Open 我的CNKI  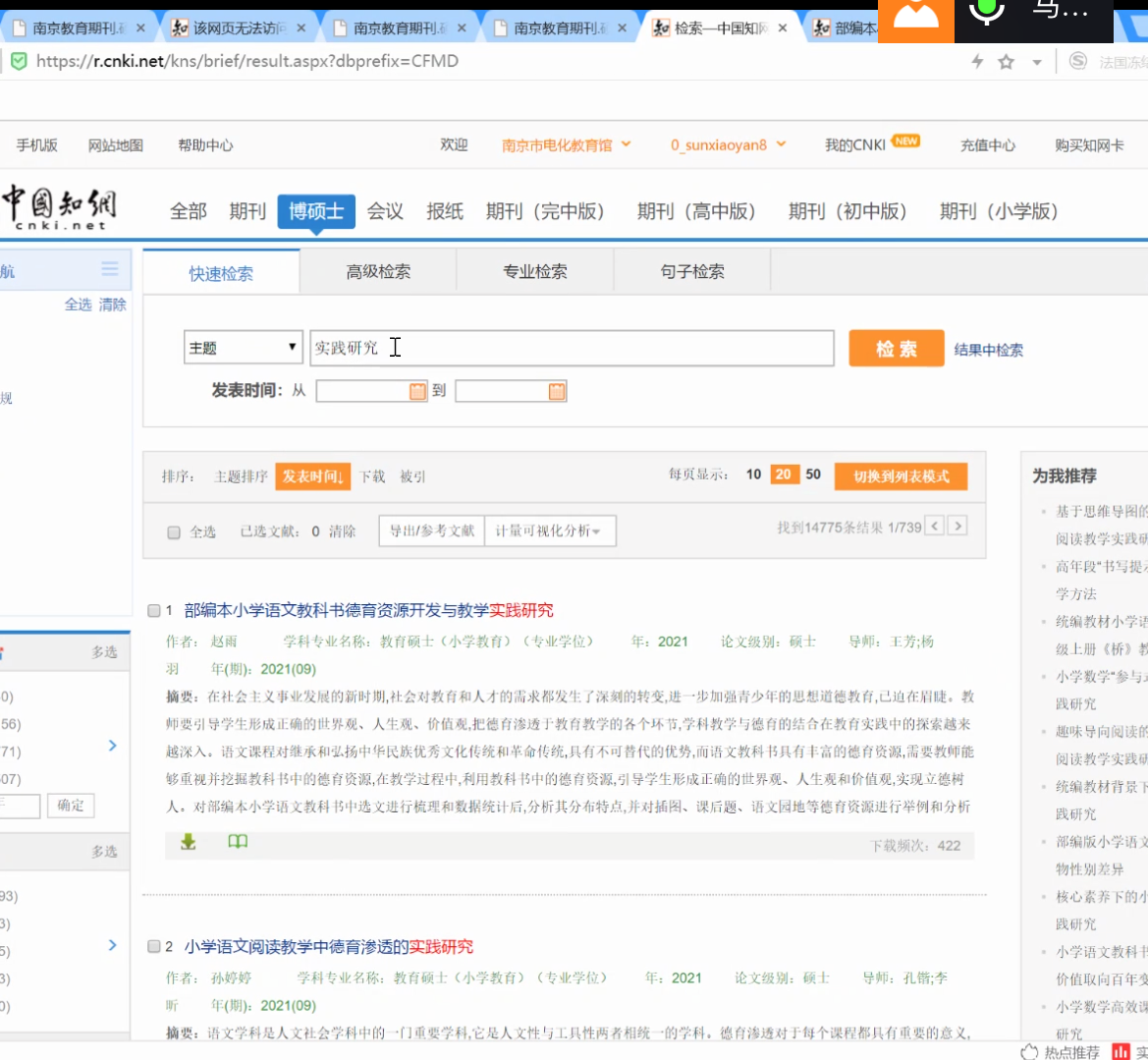point(855,145)
